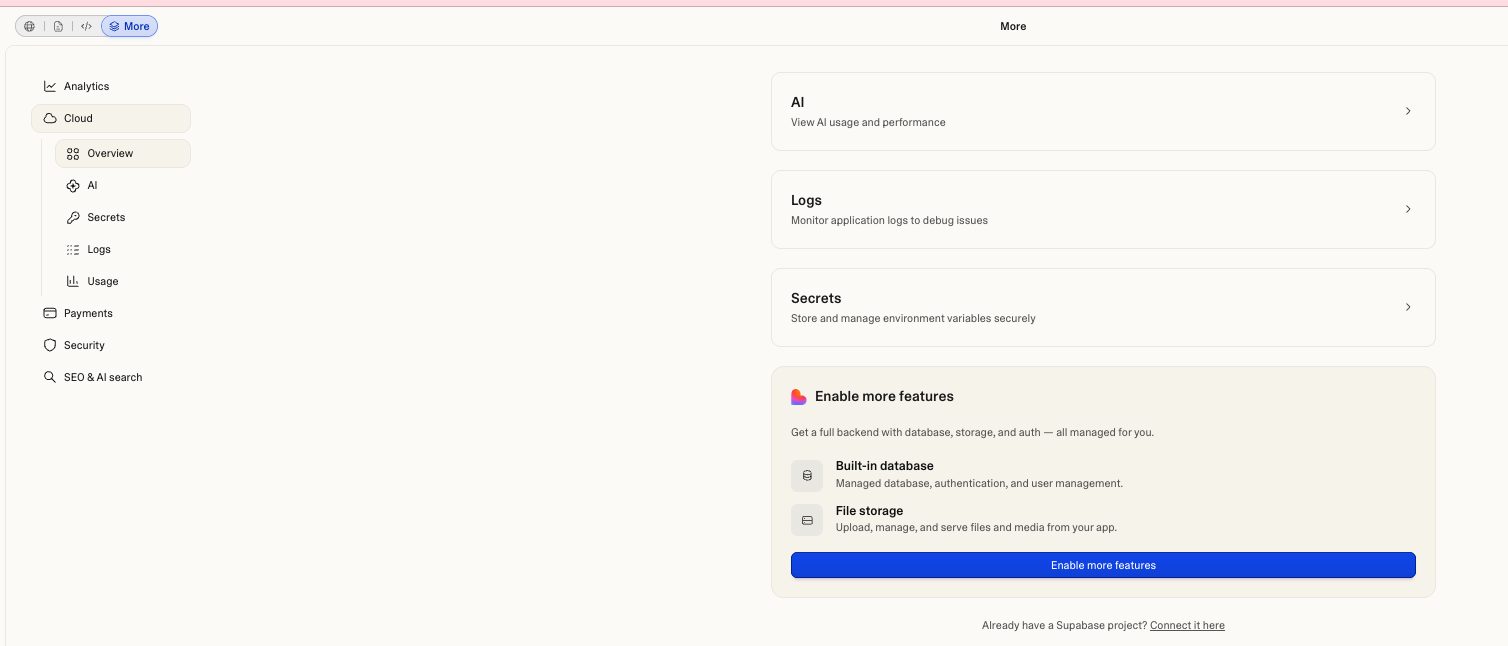Click the Analytics chart icon
Image resolution: width=1508 pixels, height=646 pixels.
(50, 87)
